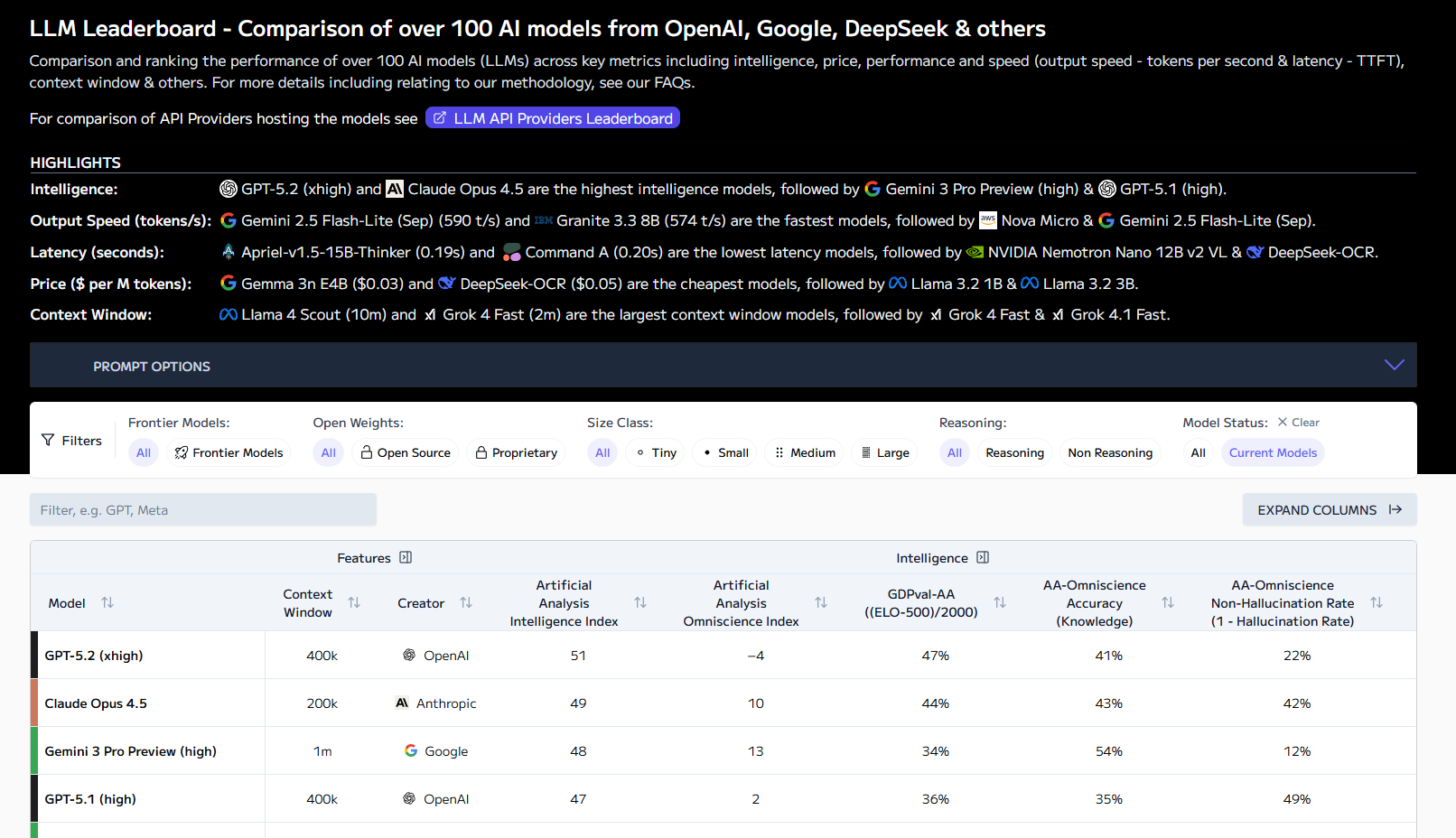Image resolution: width=1456 pixels, height=838 pixels.
Task: Collapse the Intelligence column group
Action: [983, 558]
